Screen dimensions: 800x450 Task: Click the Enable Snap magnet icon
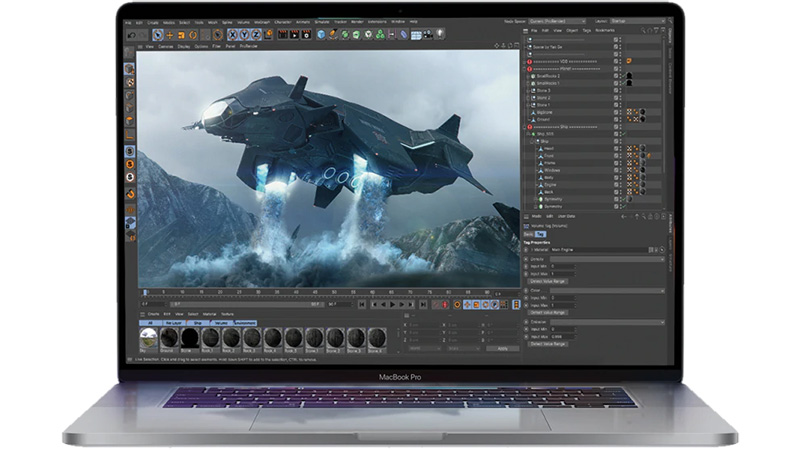click(x=131, y=194)
